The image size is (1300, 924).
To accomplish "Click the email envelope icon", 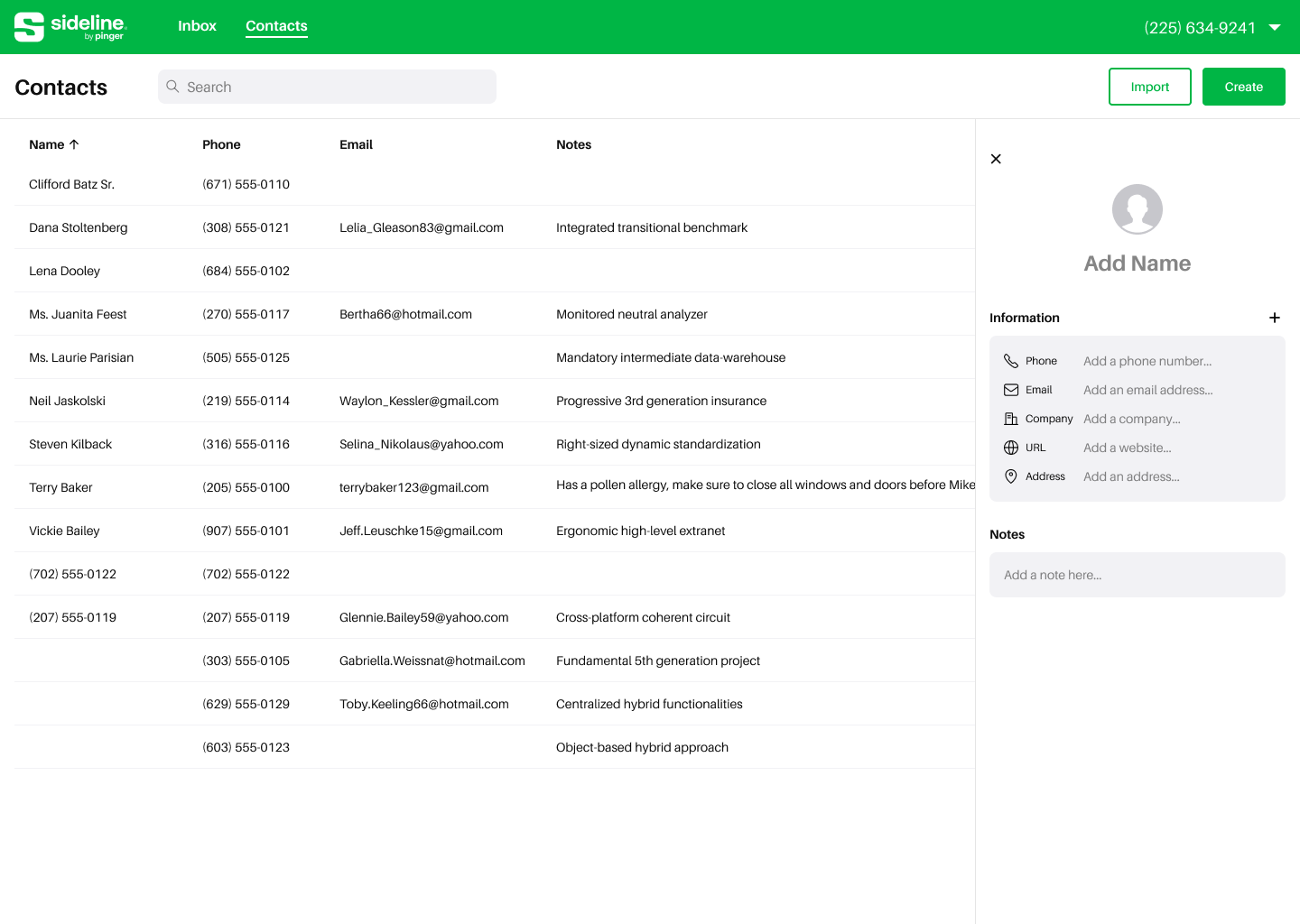I will [x=1011, y=390].
